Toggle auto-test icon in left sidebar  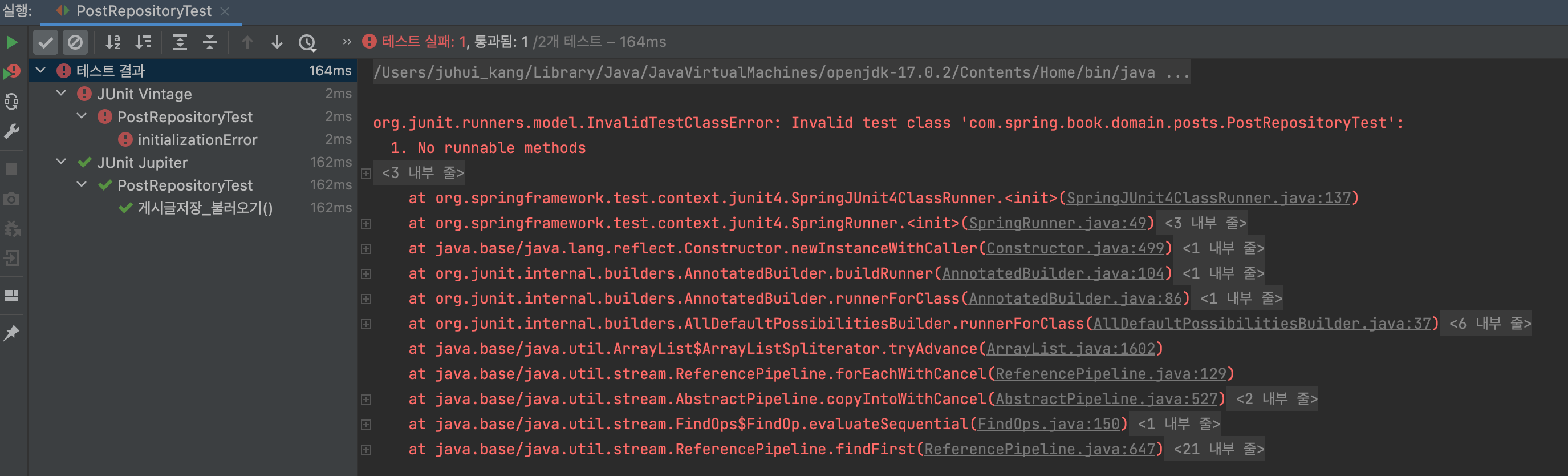(x=11, y=101)
